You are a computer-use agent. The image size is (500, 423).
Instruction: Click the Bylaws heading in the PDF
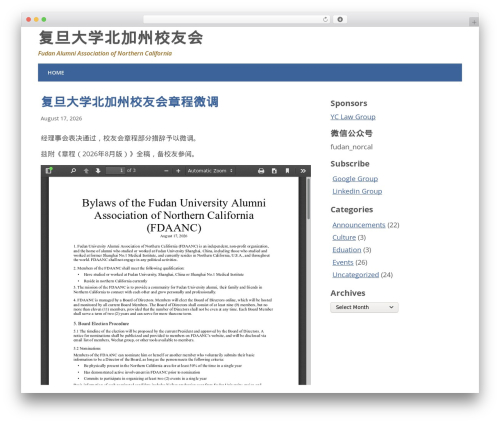click(x=174, y=215)
